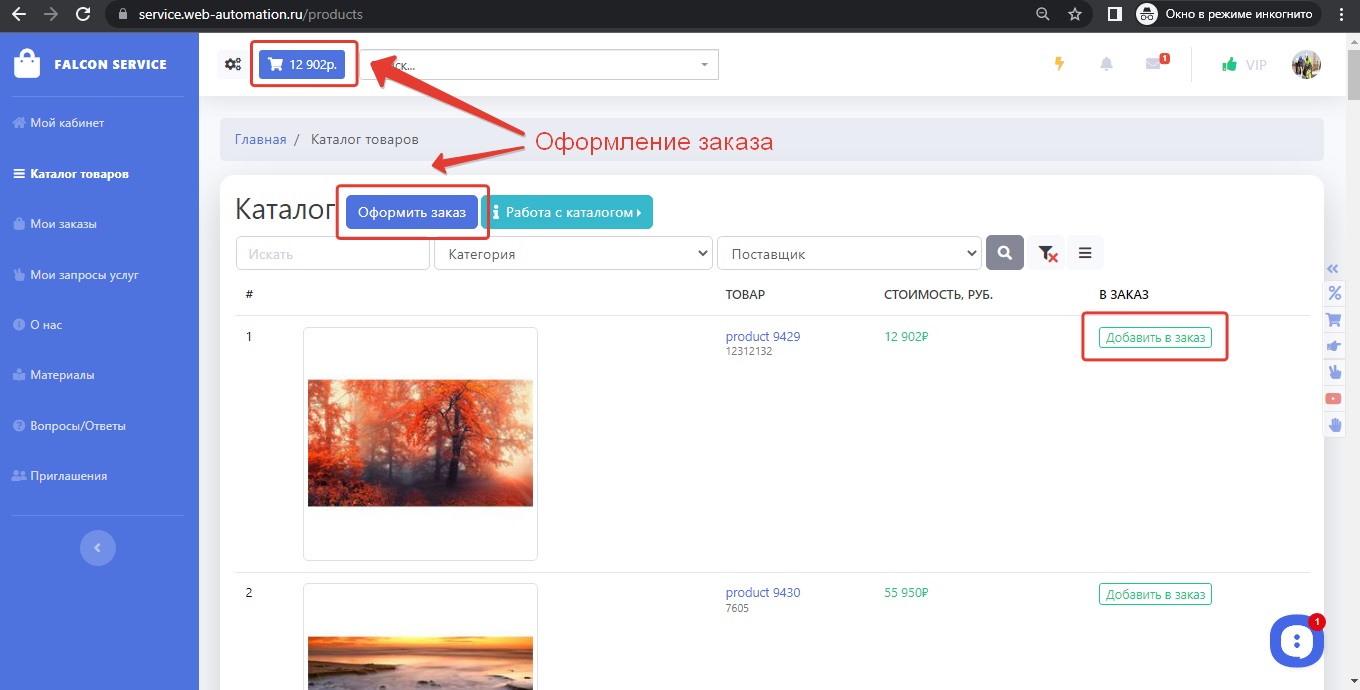The image size is (1360, 690).
Task: Open messages envelope with unread badge
Action: click(x=1154, y=64)
